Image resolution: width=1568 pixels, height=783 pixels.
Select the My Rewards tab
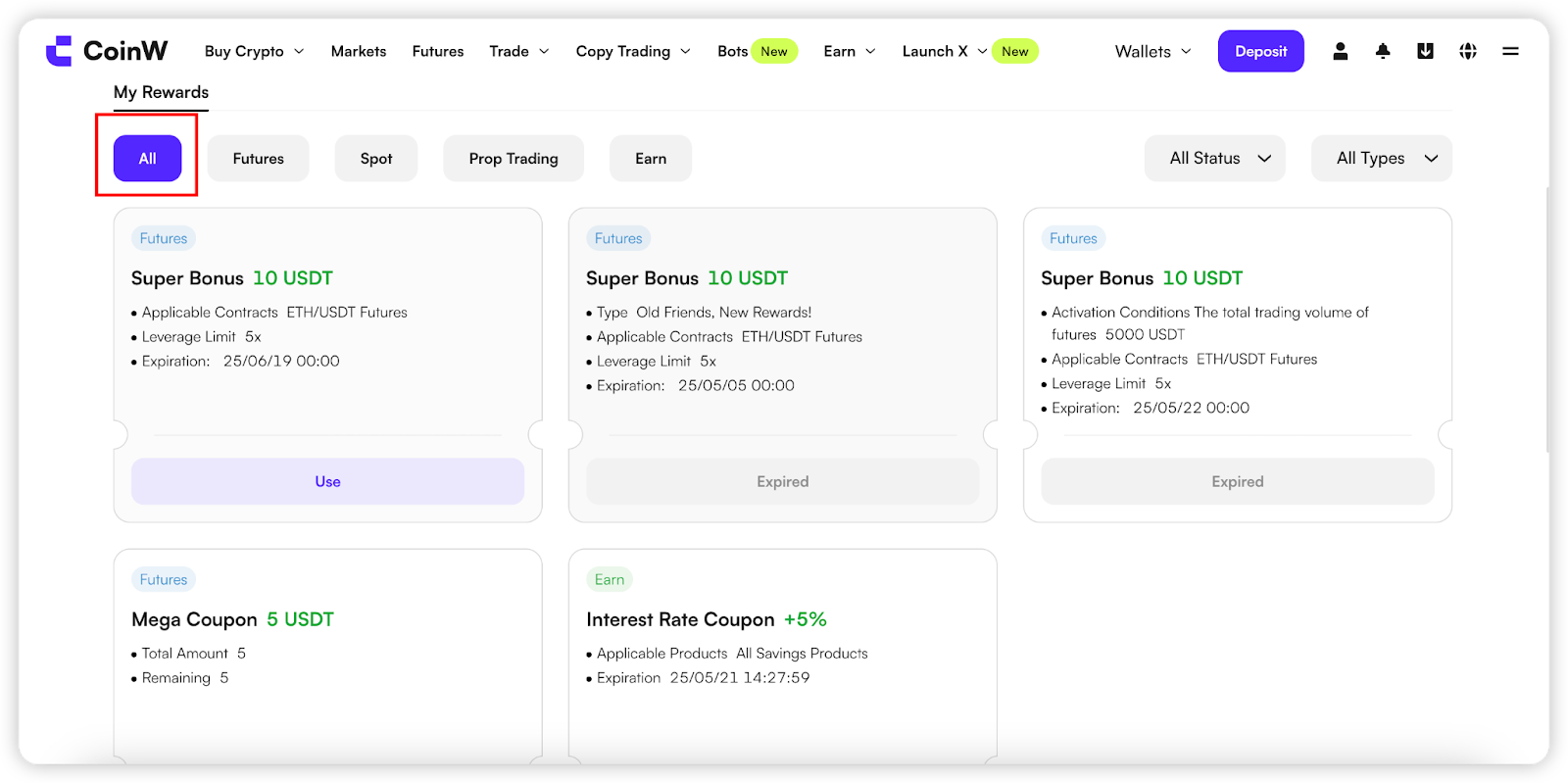coord(161,93)
